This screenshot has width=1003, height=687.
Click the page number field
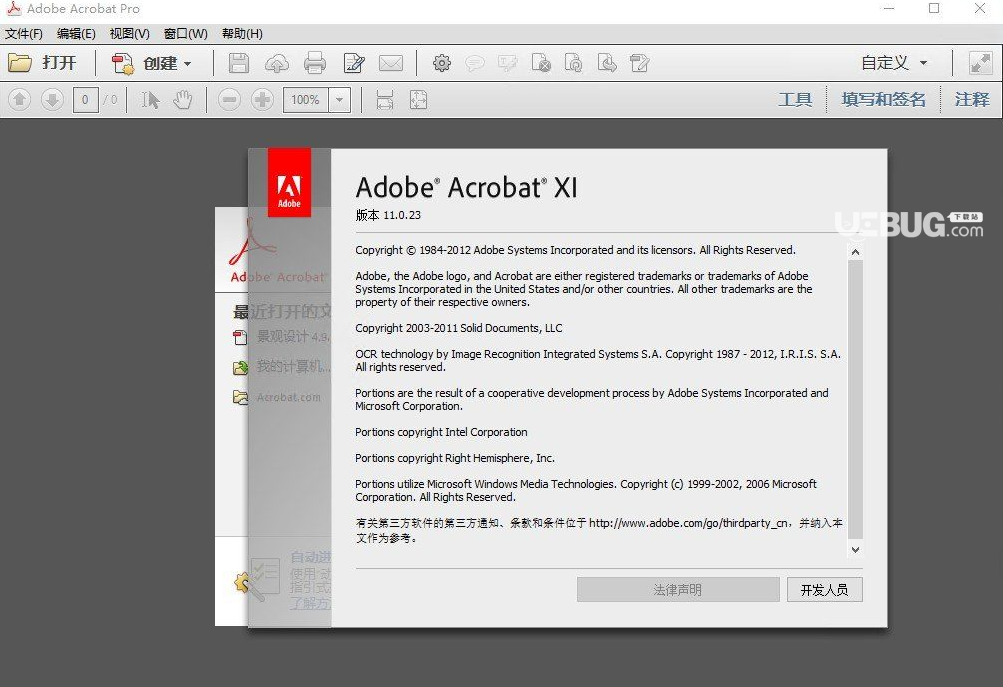85,100
